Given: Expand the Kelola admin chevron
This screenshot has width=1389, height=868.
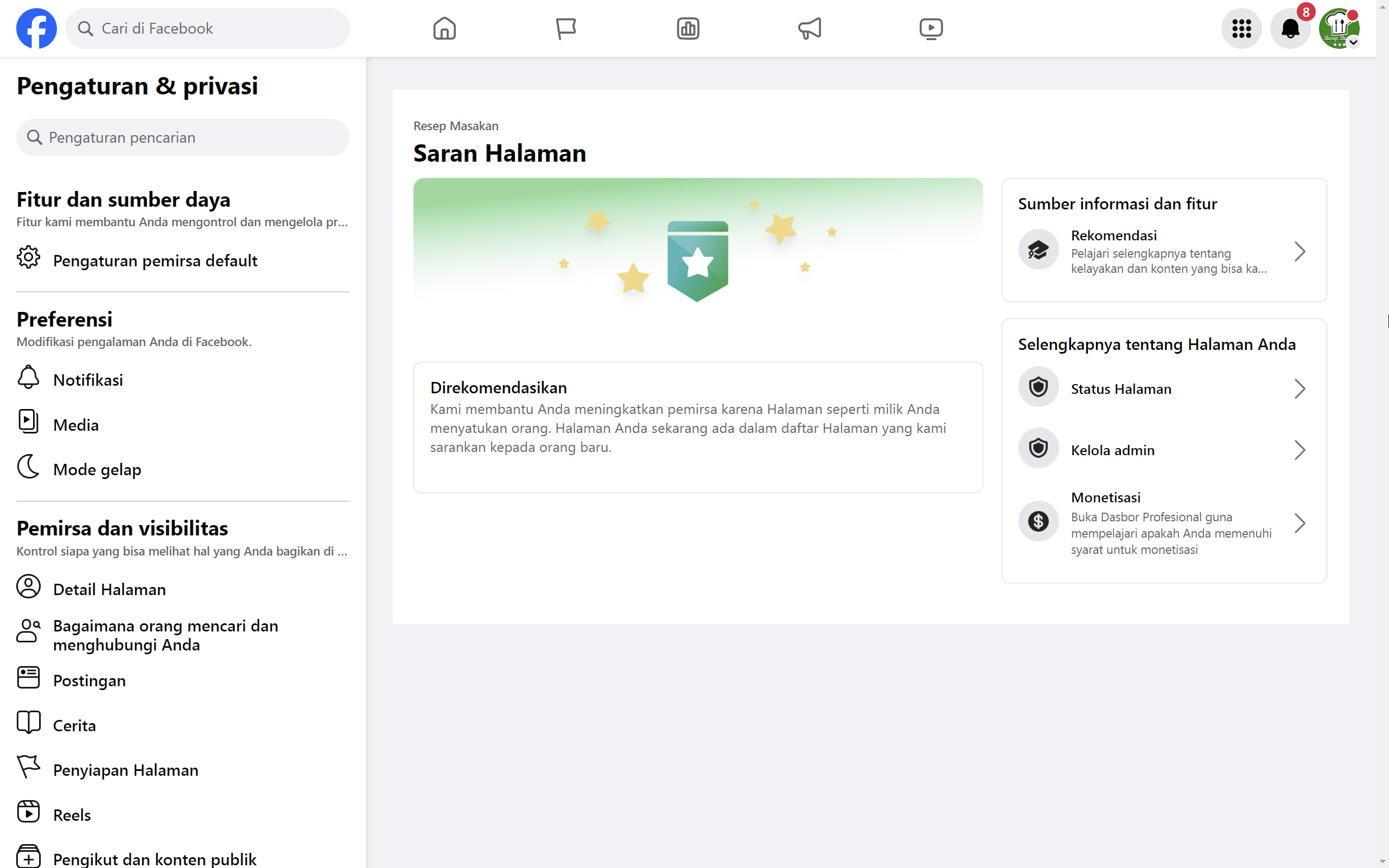Looking at the screenshot, I should coord(1300,450).
